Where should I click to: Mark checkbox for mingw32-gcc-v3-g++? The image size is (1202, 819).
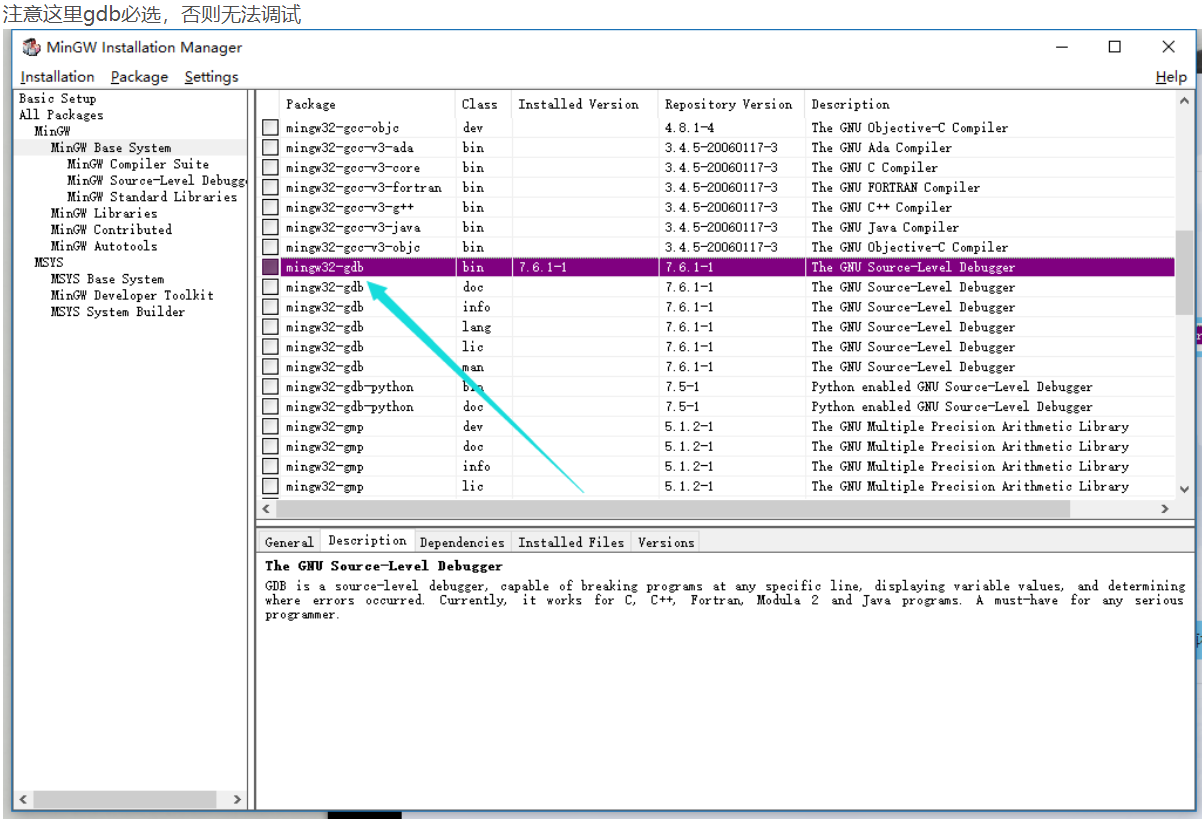[x=270, y=208]
